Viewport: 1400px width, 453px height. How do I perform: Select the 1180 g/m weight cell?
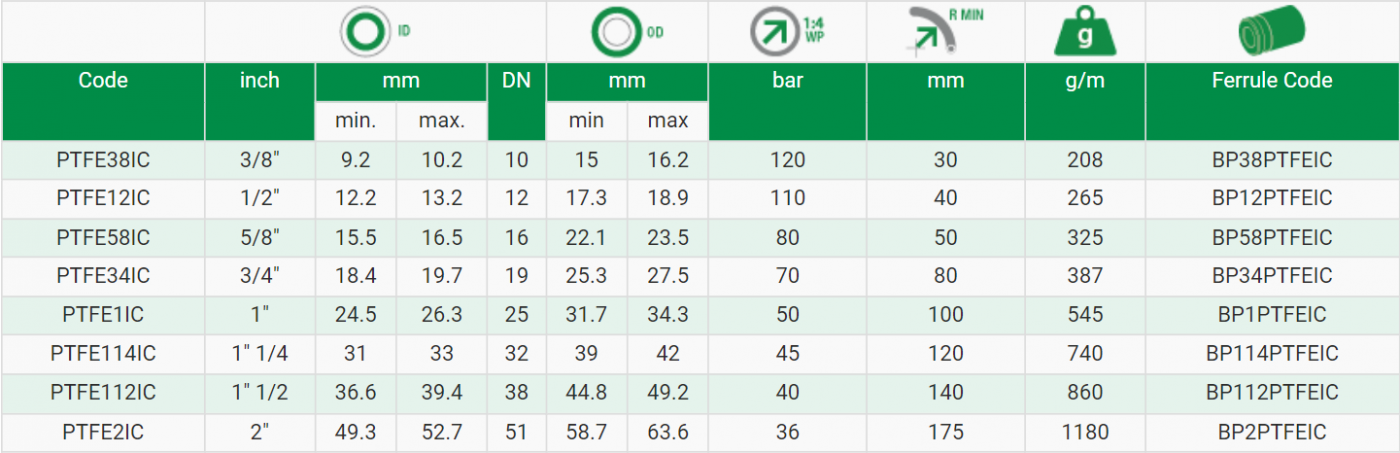point(1085,432)
